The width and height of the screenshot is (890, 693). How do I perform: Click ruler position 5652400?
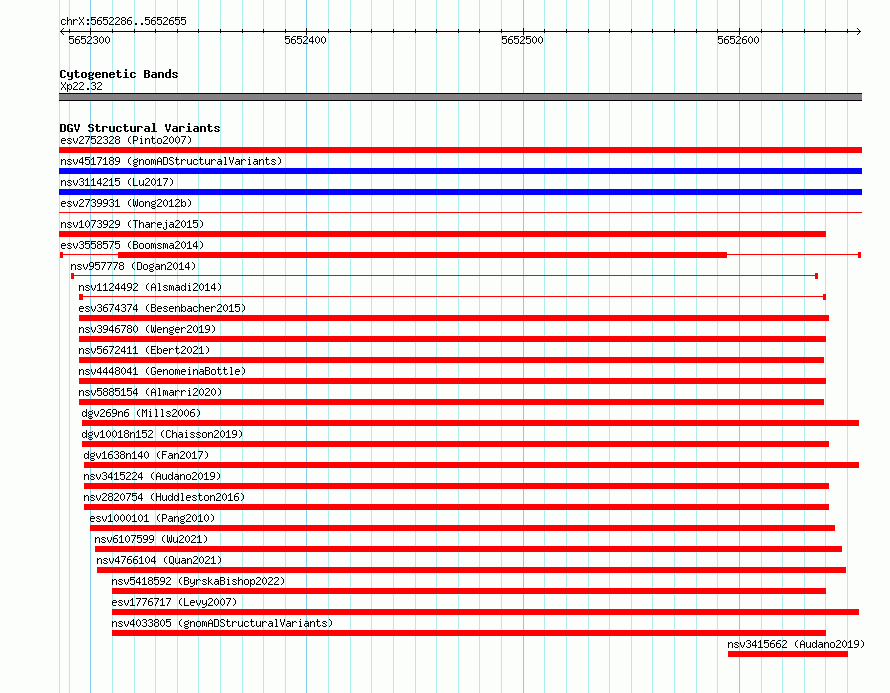(305, 40)
